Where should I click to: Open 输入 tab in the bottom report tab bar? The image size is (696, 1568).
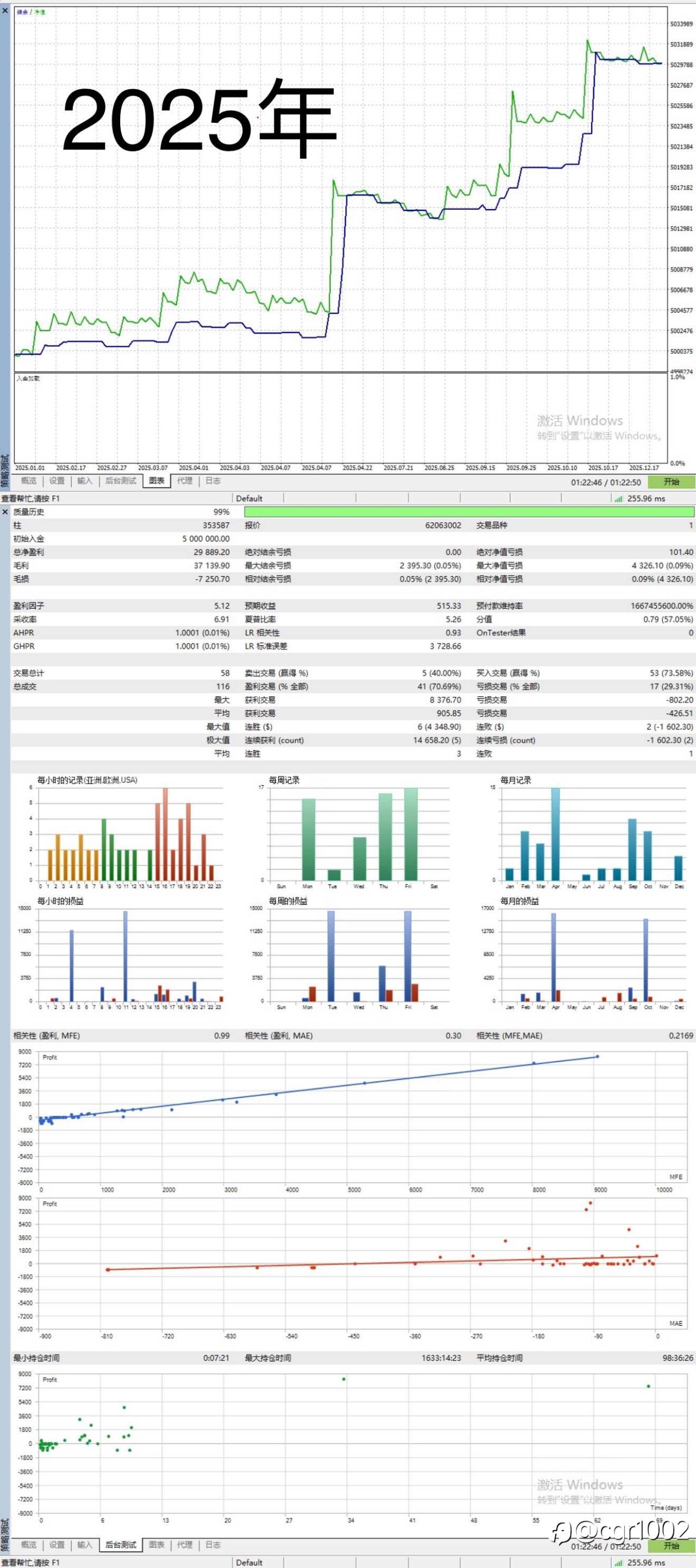pyautogui.click(x=85, y=1545)
